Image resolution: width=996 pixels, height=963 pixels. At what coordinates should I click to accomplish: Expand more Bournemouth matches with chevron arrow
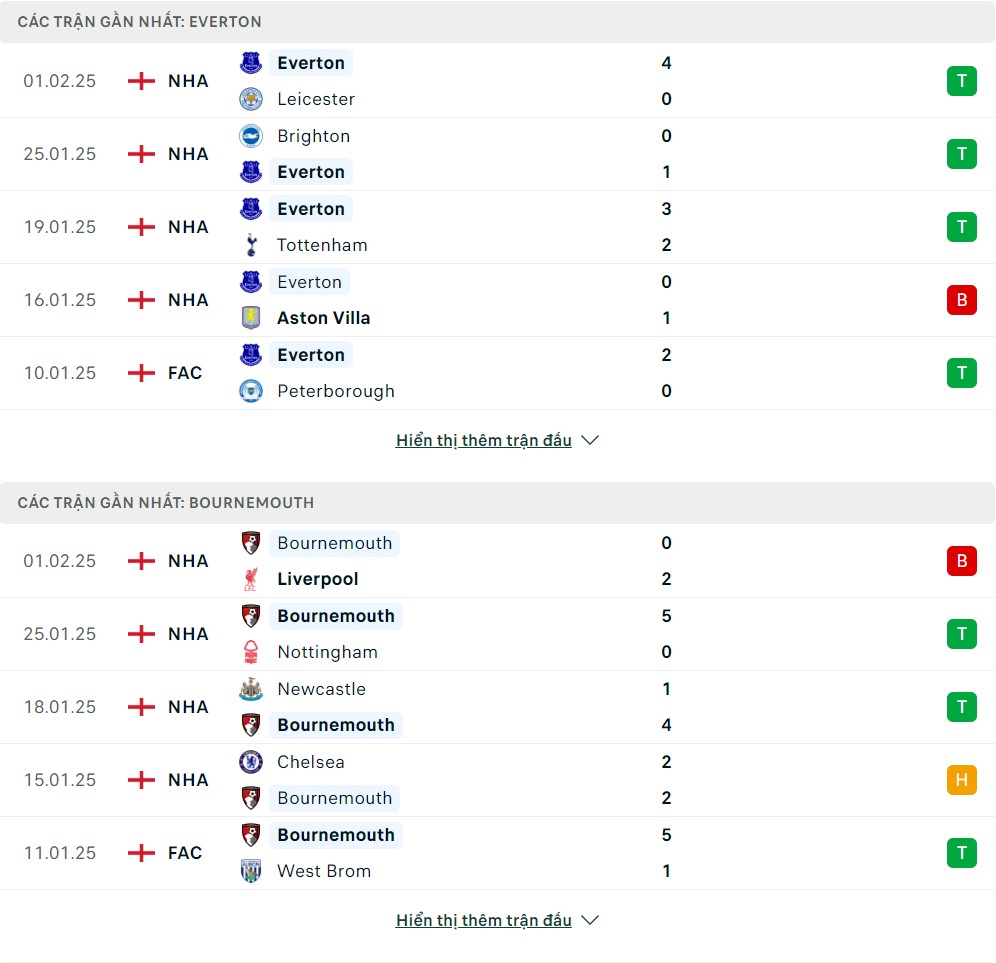pos(590,920)
